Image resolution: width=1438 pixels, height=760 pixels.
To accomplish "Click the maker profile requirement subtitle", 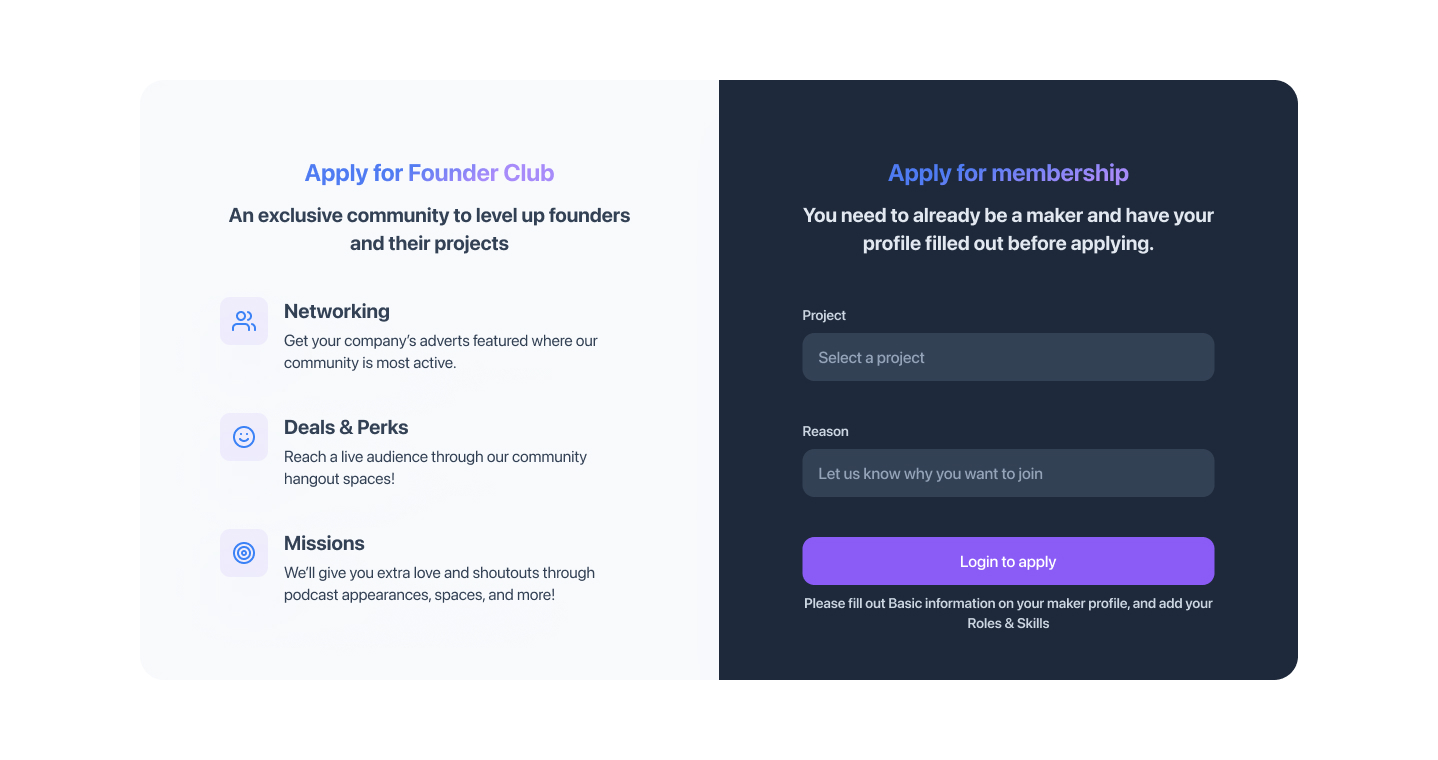I will pyautogui.click(x=1008, y=229).
